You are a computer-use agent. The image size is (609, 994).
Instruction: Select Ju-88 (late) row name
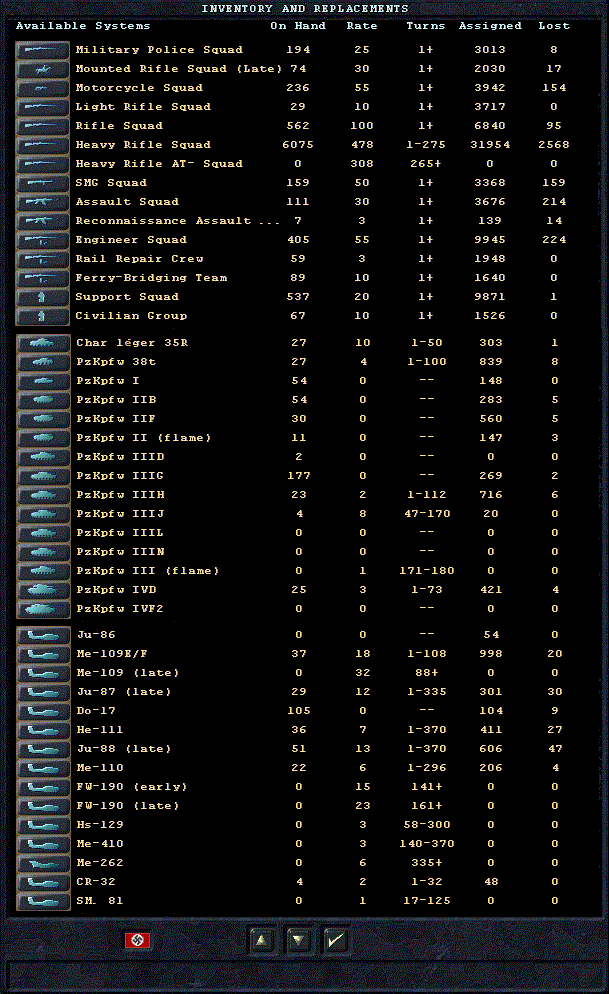pyautogui.click(x=124, y=749)
